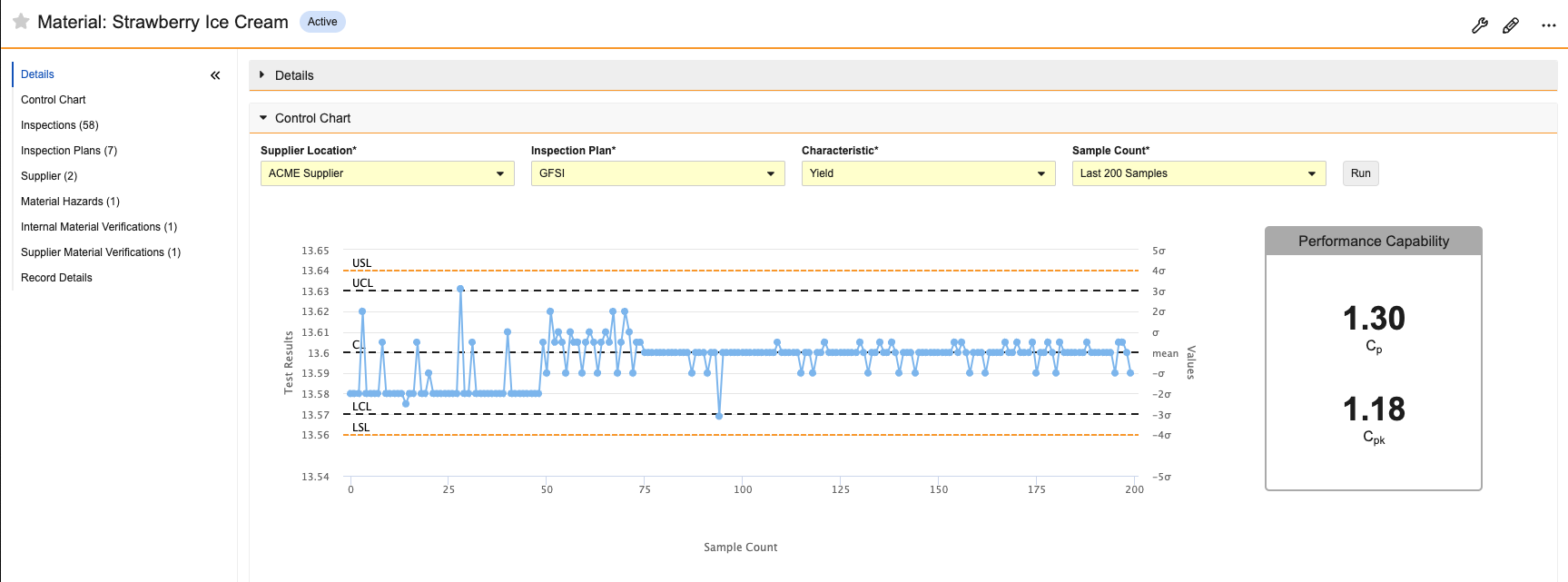This screenshot has height=582, width=1568.
Task: Open the Supplier Location dropdown
Action: click(388, 173)
